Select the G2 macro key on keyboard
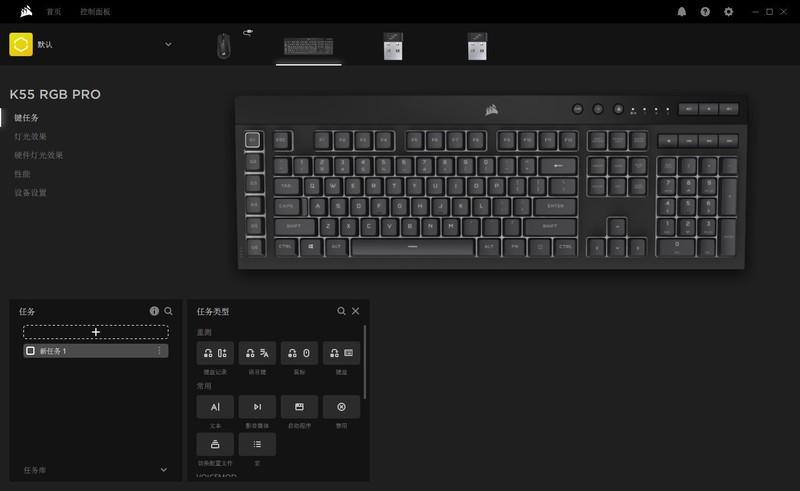800x491 pixels. (x=254, y=162)
